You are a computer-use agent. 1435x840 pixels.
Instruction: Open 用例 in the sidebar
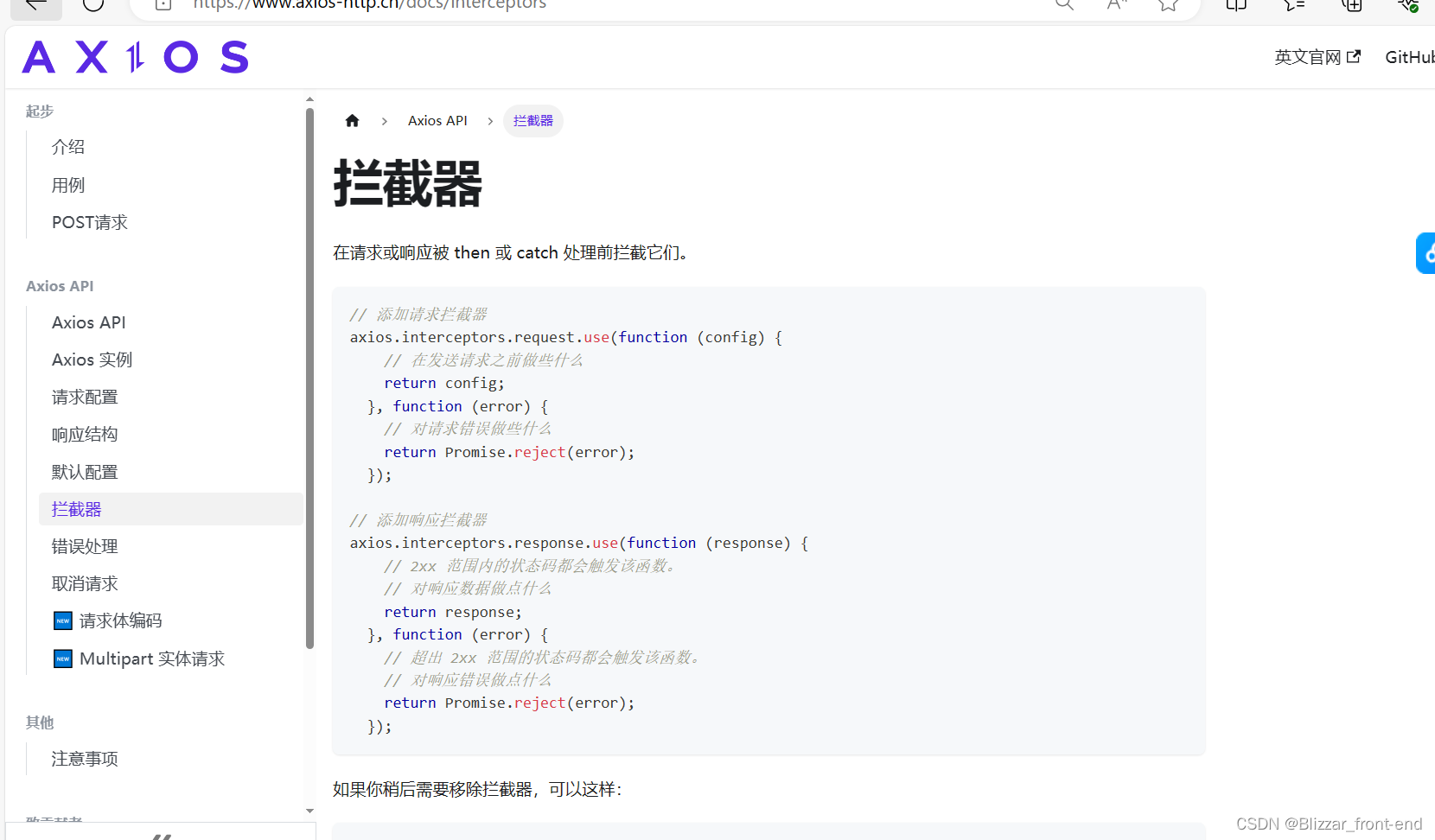tap(68, 185)
